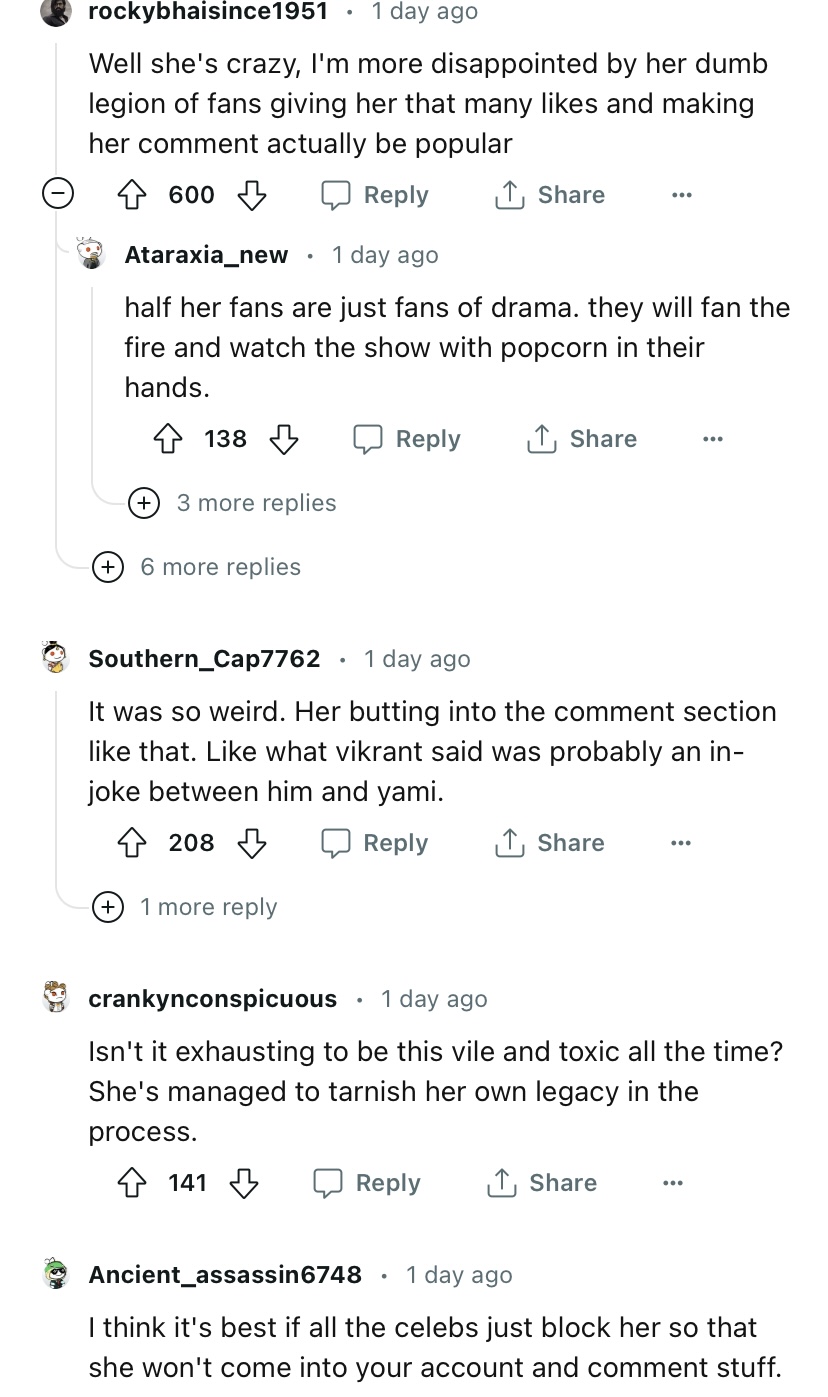
Task: Tap crankynconspicuous's avatar
Action: click(x=57, y=998)
